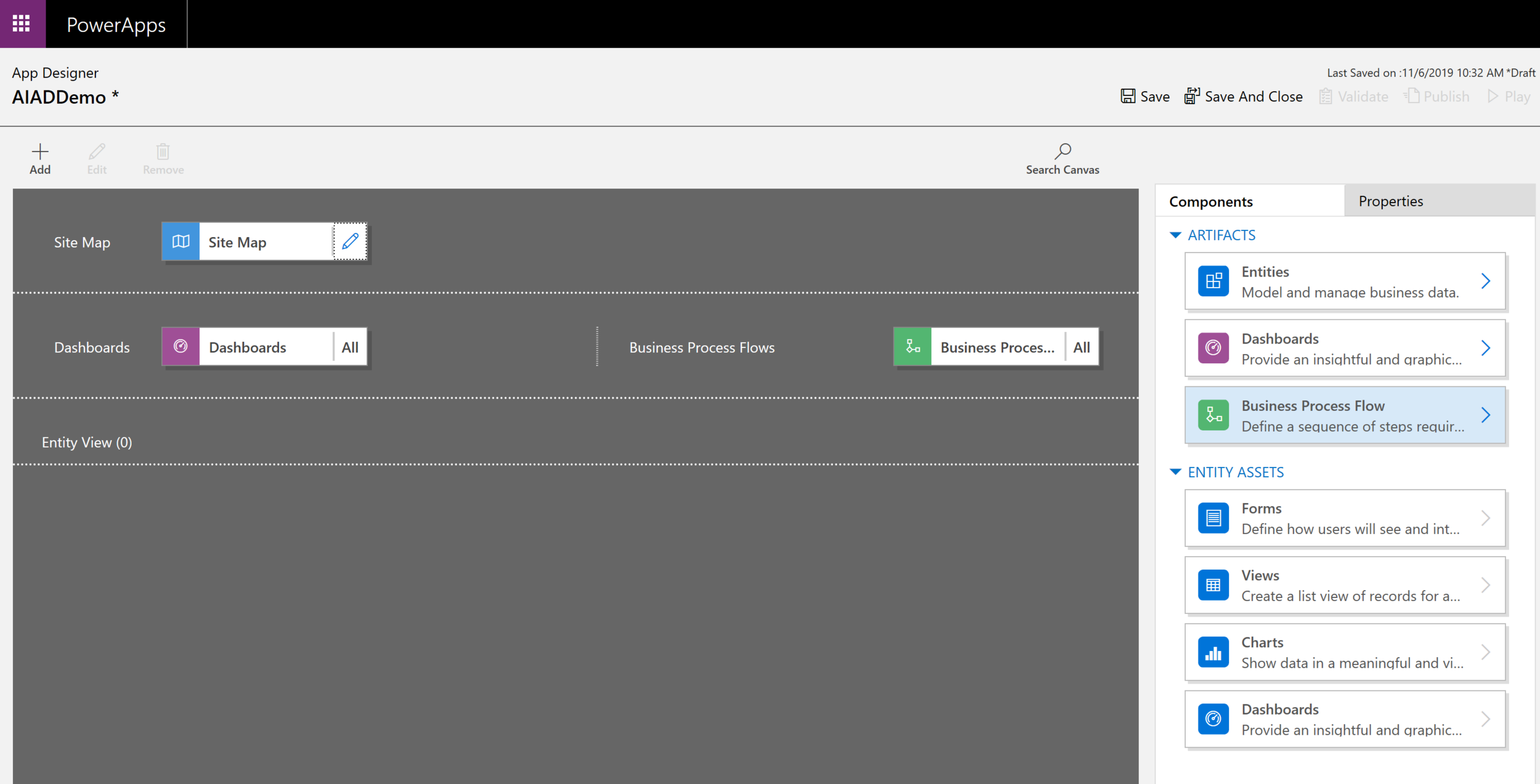
Task: Select the purple Dashboards tile on canvas
Action: click(x=180, y=347)
